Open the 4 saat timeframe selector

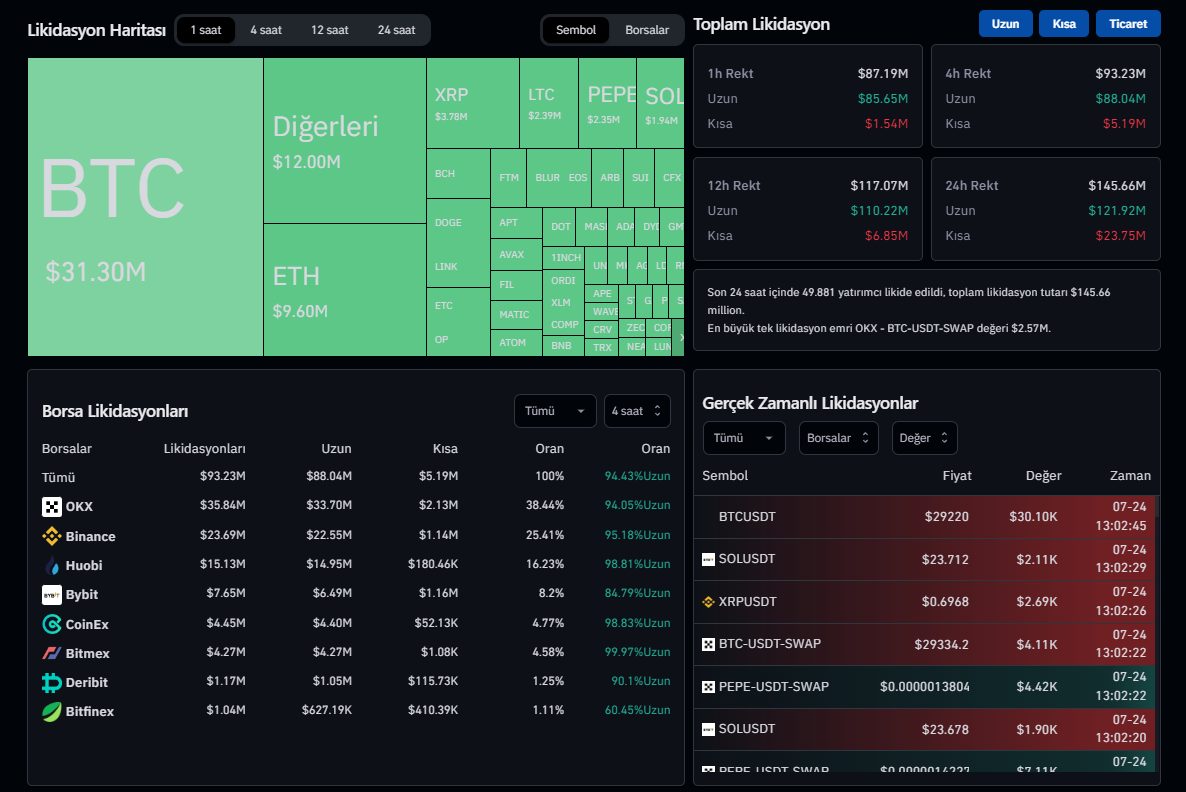point(637,411)
